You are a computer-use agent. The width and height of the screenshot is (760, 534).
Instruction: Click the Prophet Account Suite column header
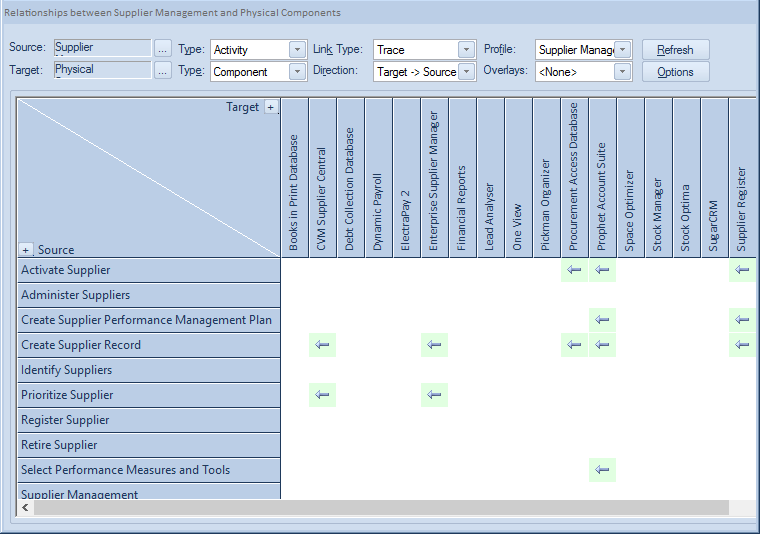(x=602, y=178)
